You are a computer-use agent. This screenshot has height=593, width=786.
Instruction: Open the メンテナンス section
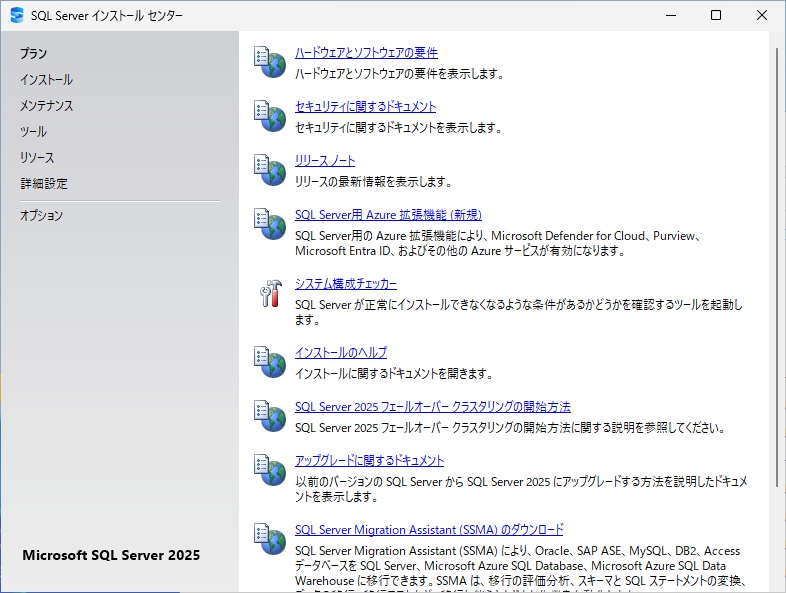47,106
